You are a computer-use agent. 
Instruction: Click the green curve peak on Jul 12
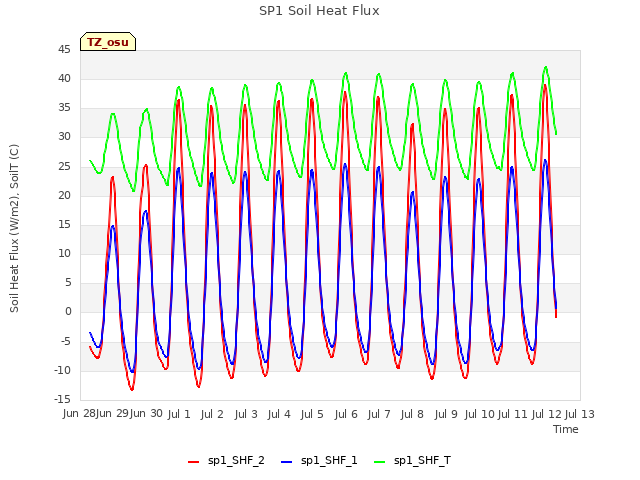tap(546, 67)
